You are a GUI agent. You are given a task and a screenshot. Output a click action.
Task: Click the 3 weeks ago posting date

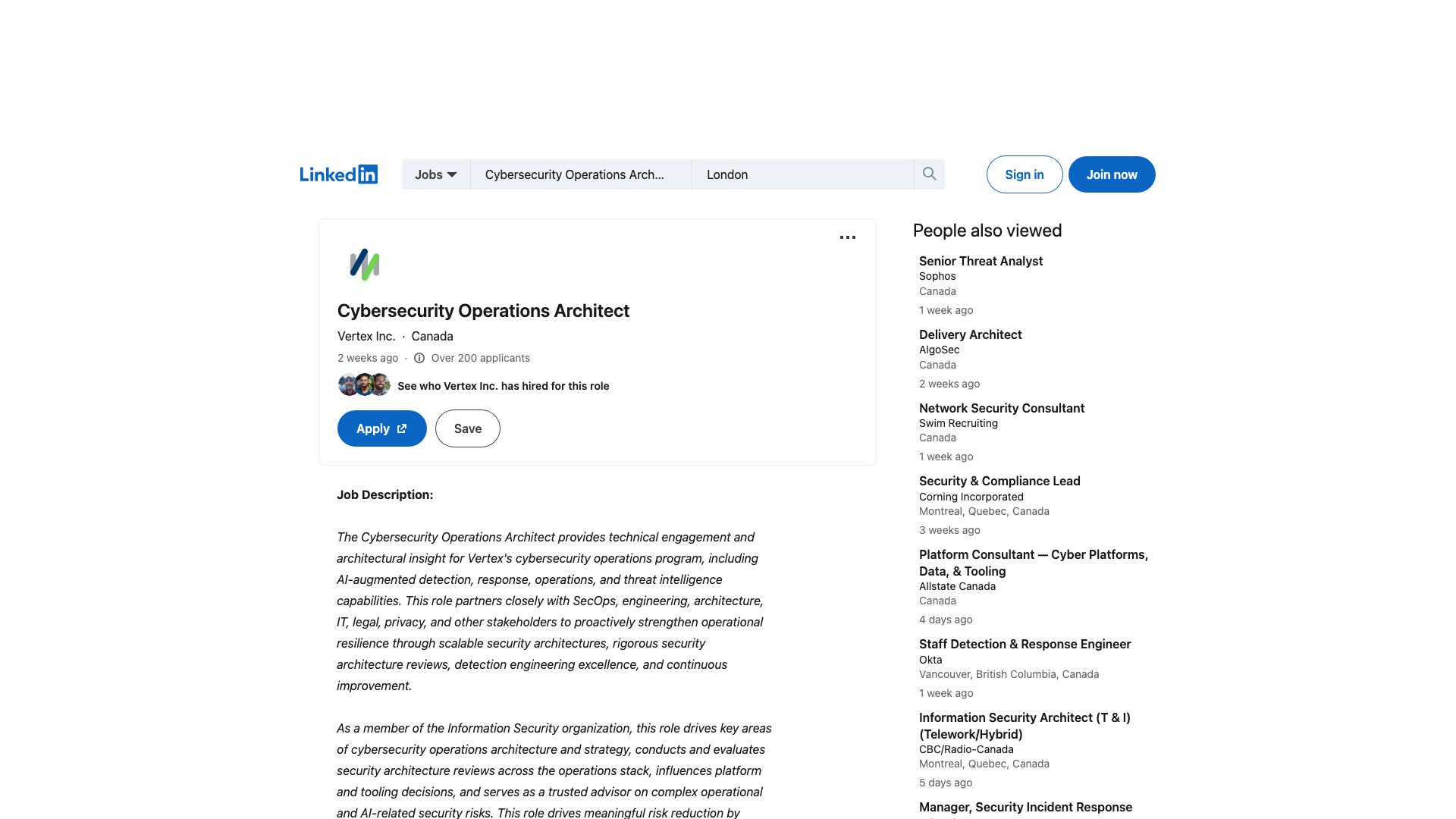tap(949, 530)
